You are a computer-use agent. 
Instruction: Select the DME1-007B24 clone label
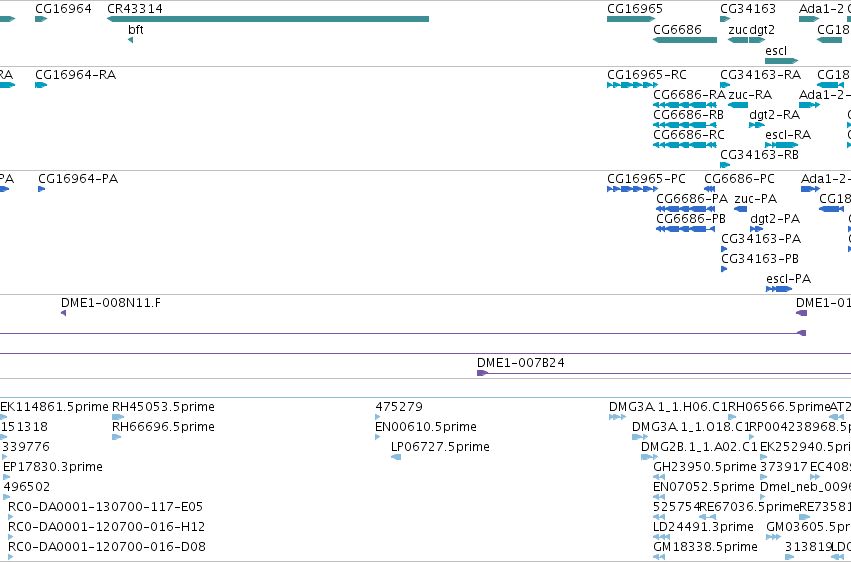pyautogui.click(x=520, y=363)
